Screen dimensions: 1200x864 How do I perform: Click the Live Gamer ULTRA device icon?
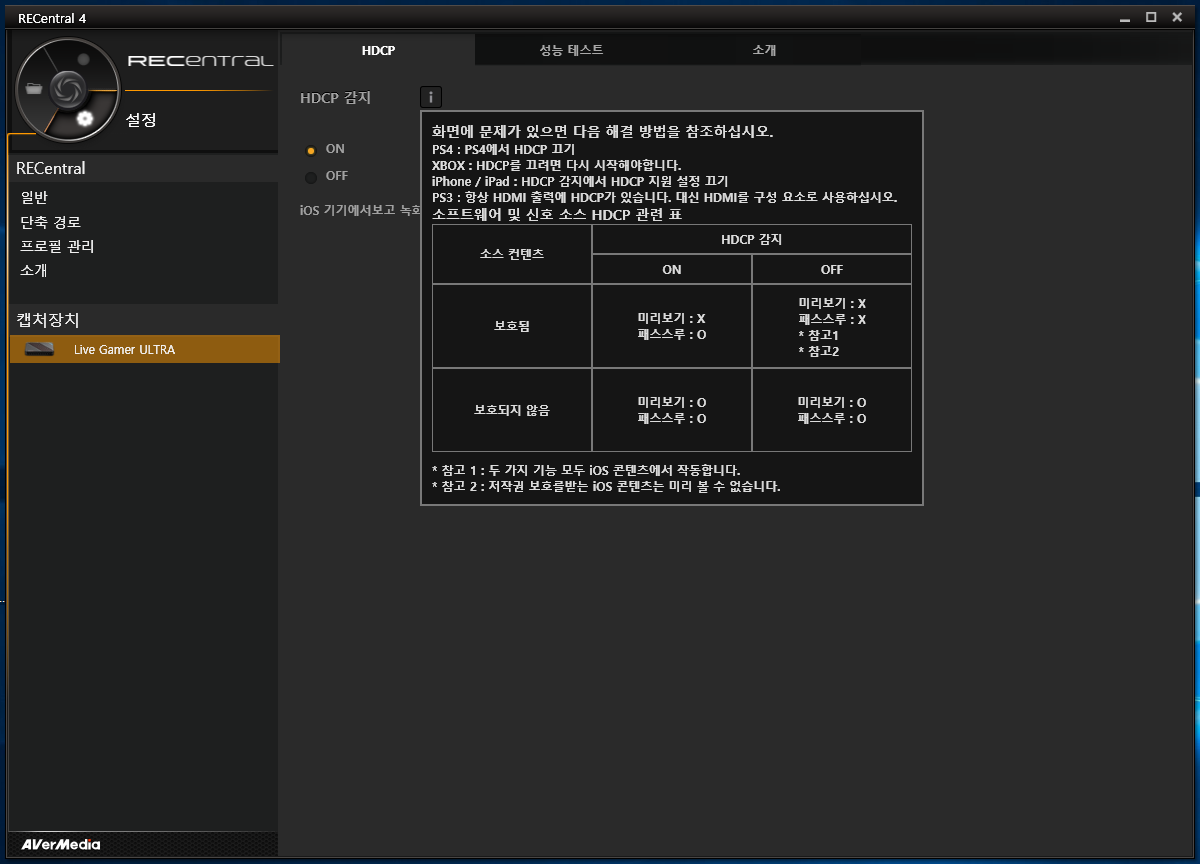pyautogui.click(x=39, y=349)
